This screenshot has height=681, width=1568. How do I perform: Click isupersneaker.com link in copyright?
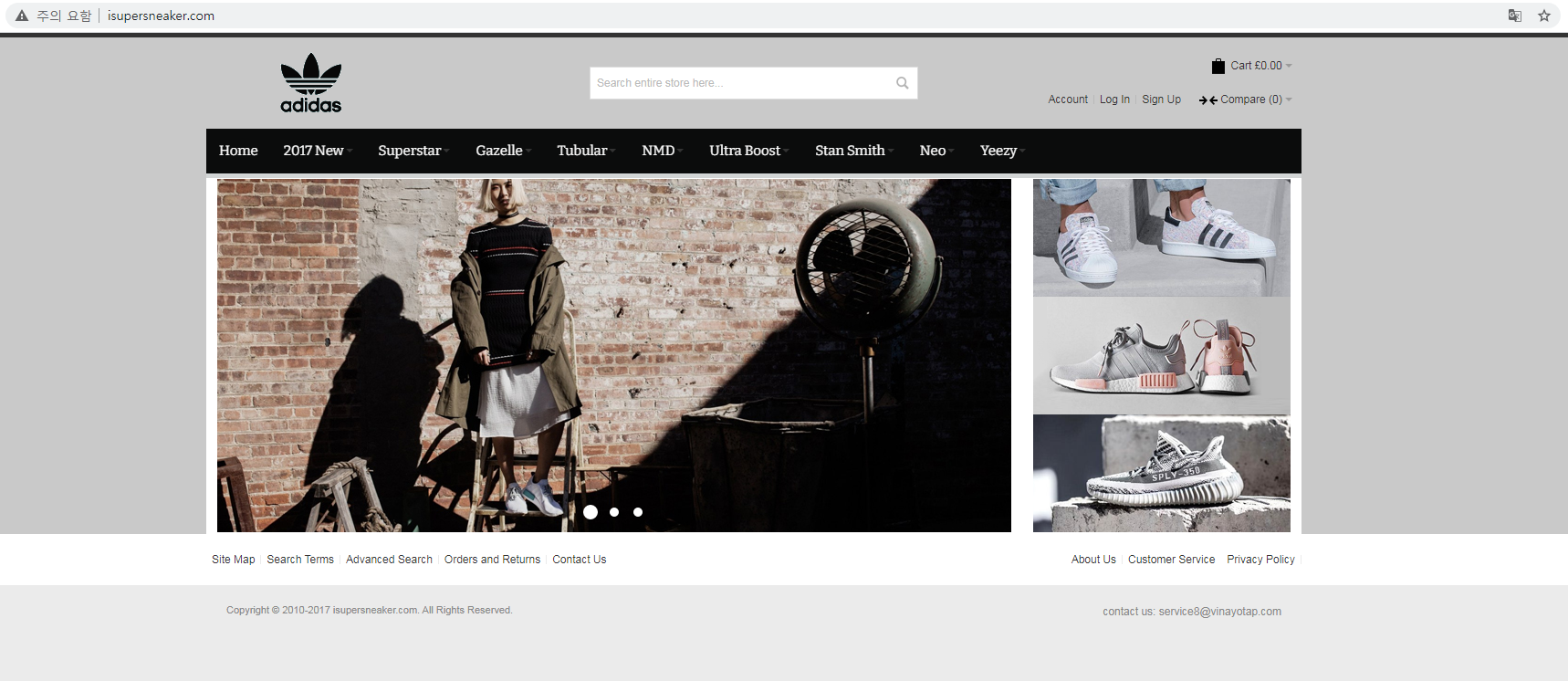tap(375, 610)
